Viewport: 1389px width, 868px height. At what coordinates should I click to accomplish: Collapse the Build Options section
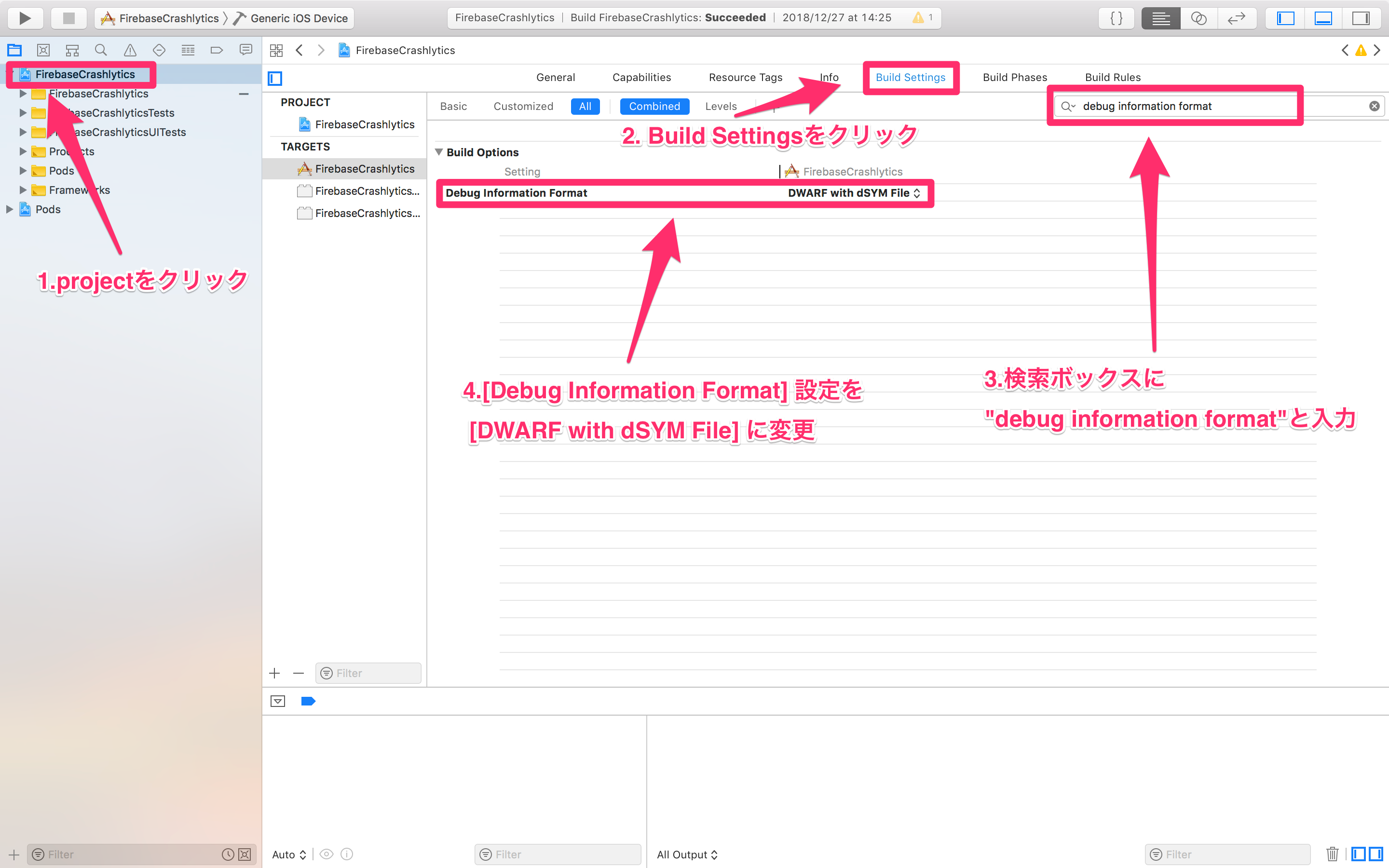(440, 152)
